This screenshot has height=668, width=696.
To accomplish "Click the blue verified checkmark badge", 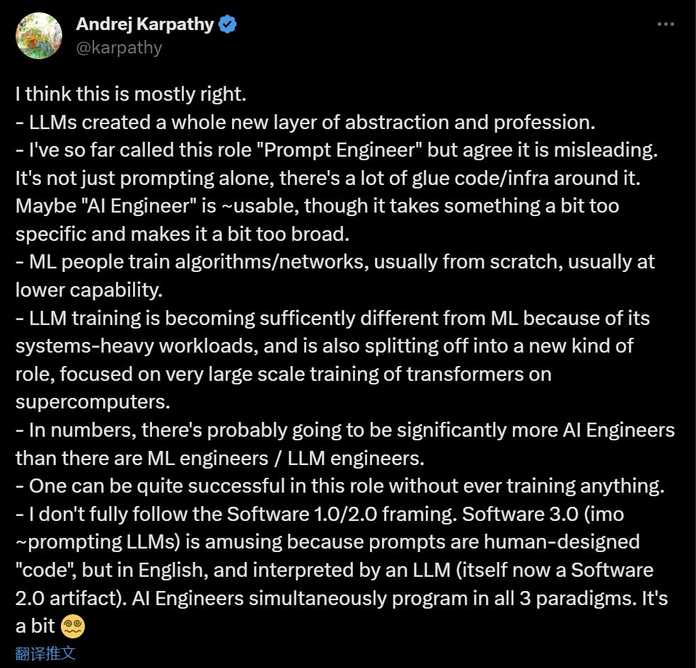I will (x=228, y=24).
